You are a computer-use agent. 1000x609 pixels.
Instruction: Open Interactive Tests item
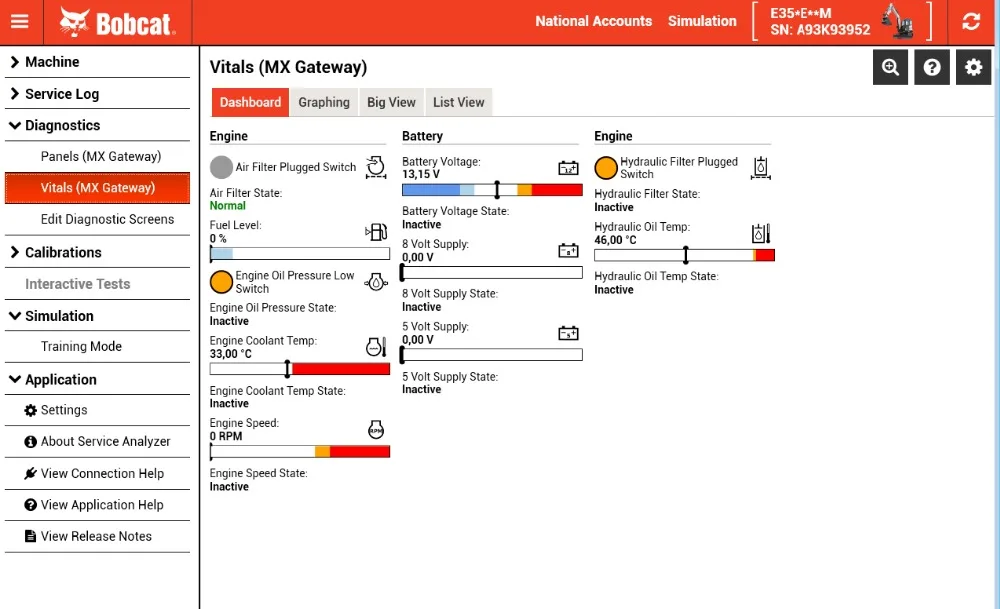coord(97,284)
